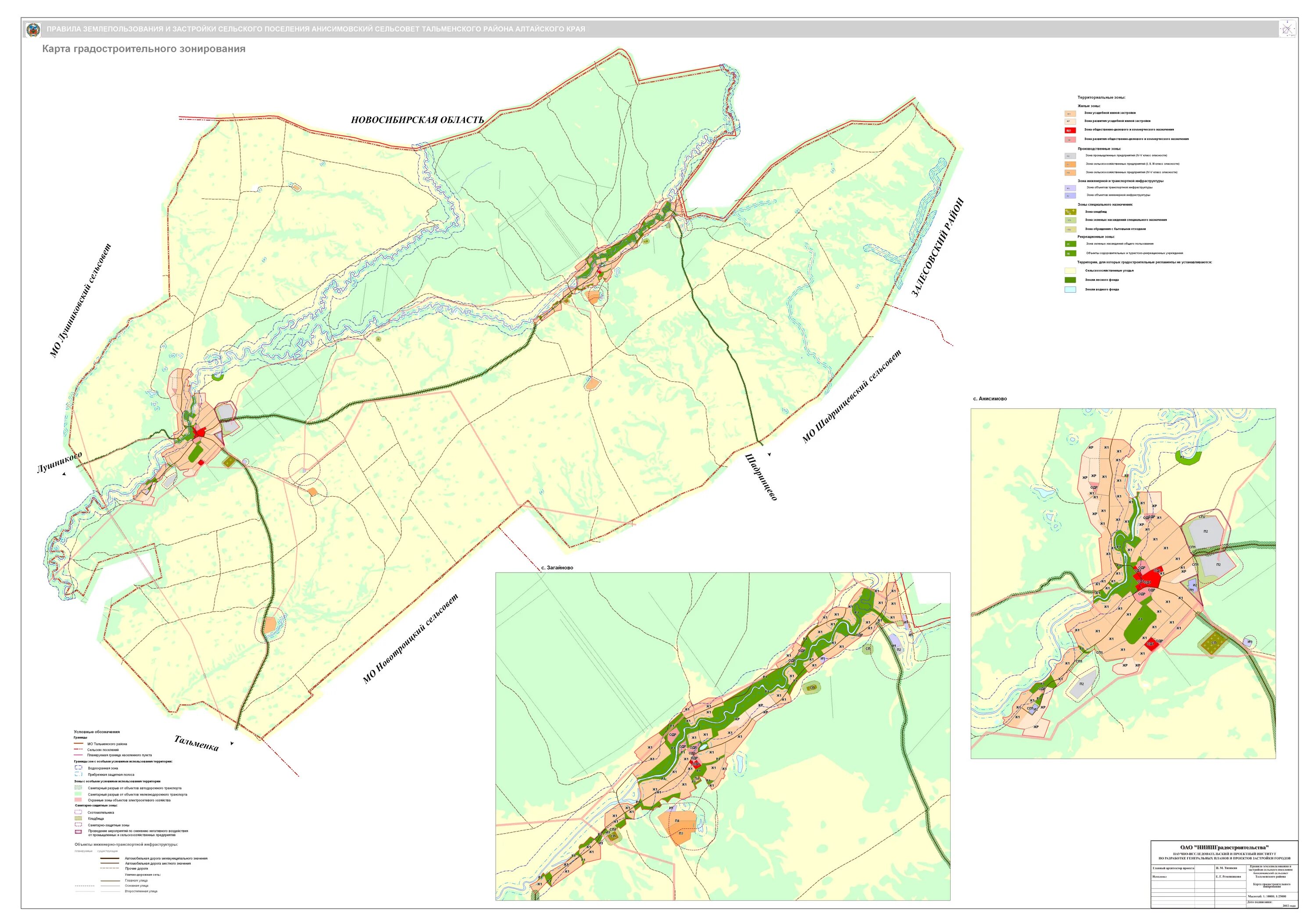
Task: Click the Охранные зоны электросетевого хозяйства pink swatch
Action: point(79,799)
